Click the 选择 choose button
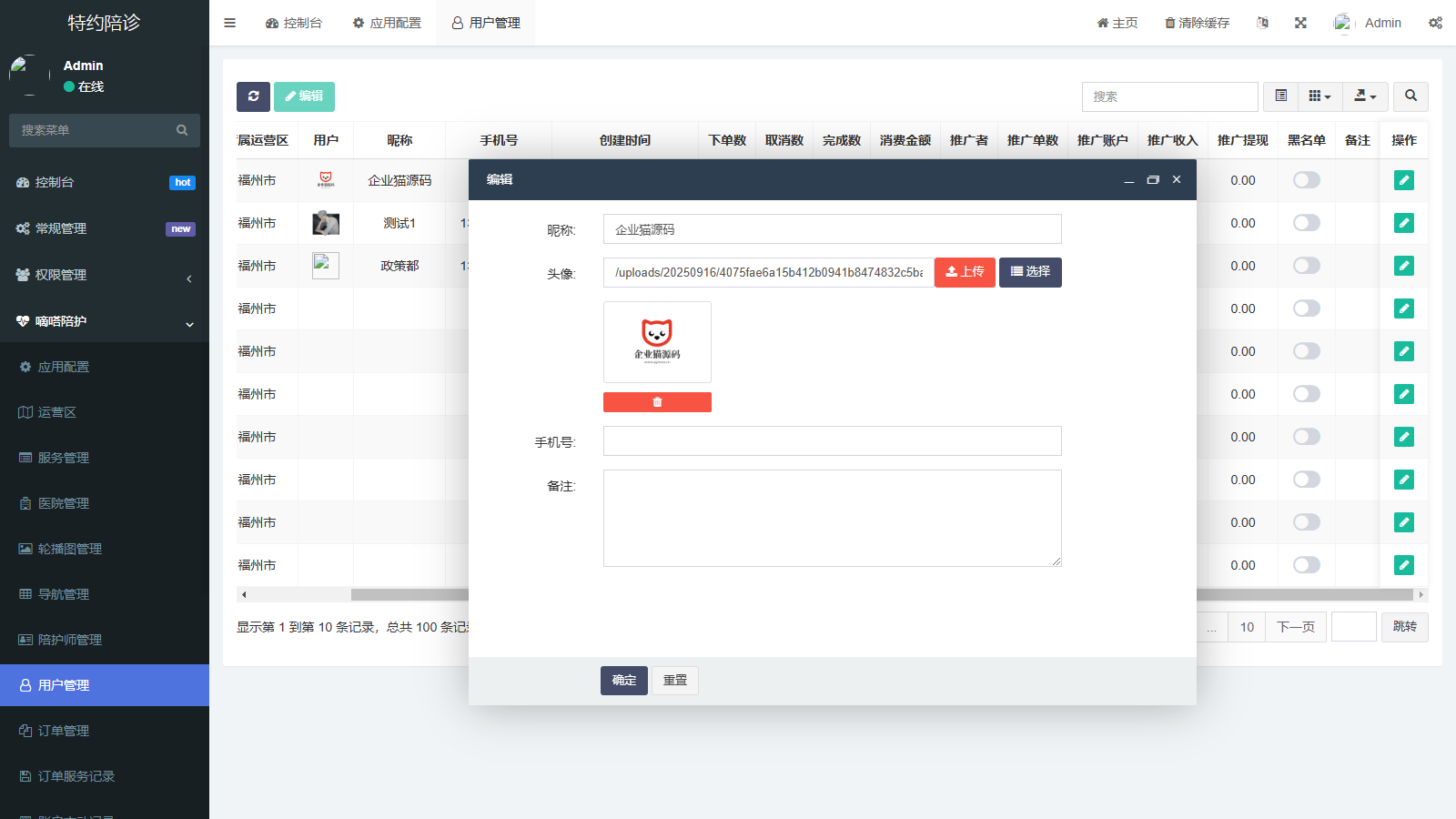 tap(1030, 272)
